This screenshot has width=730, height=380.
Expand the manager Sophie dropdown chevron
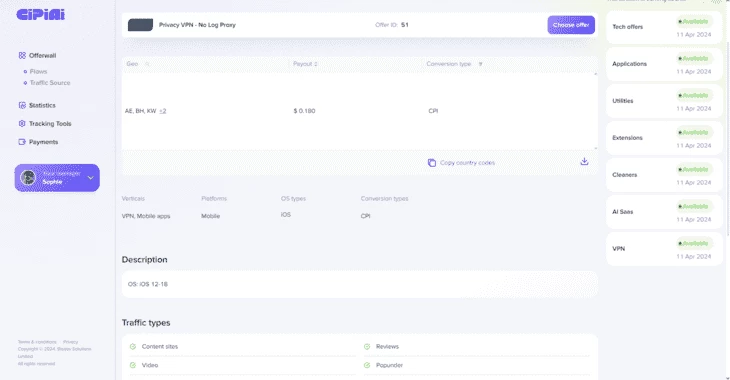90,178
